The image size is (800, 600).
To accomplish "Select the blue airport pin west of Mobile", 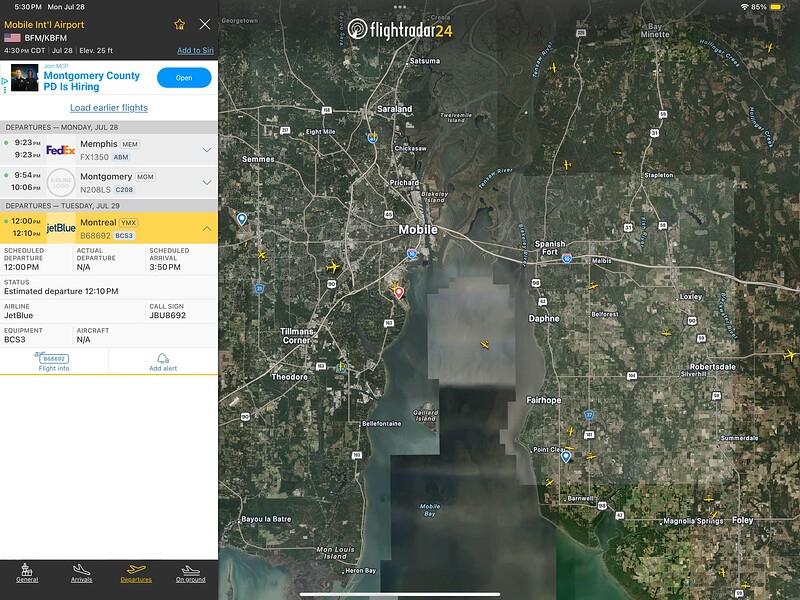I will [242, 219].
